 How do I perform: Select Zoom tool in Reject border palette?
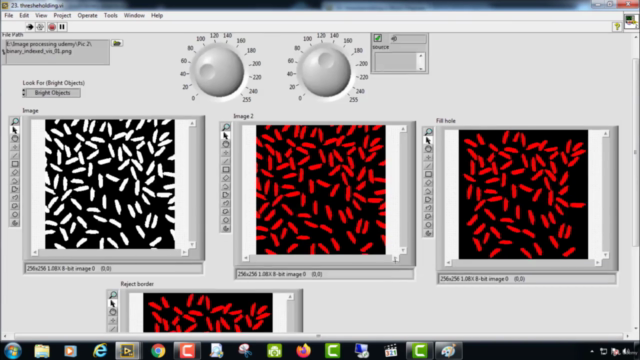point(113,295)
